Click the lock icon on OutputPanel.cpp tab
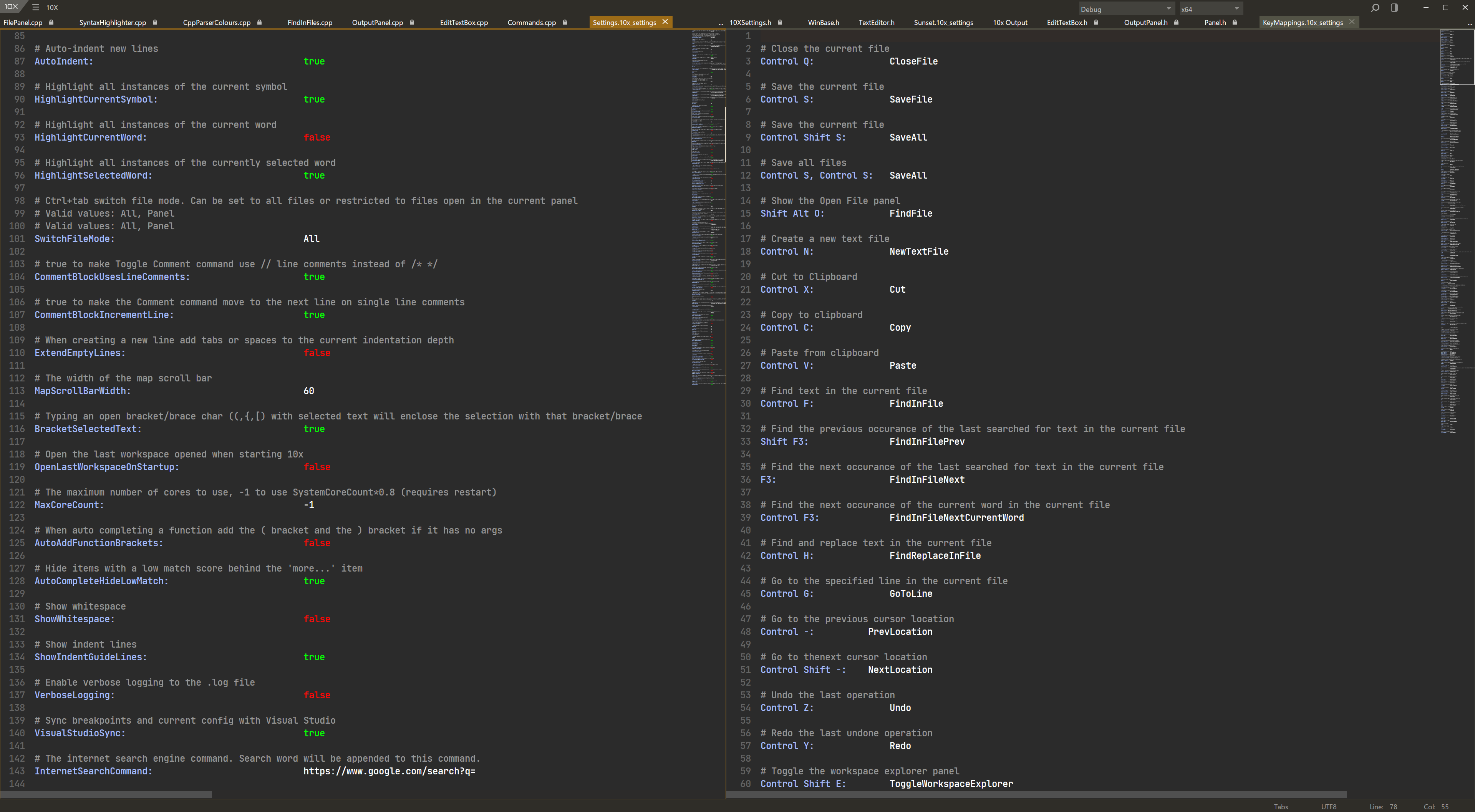Image resolution: width=1475 pixels, height=812 pixels. 412,22
